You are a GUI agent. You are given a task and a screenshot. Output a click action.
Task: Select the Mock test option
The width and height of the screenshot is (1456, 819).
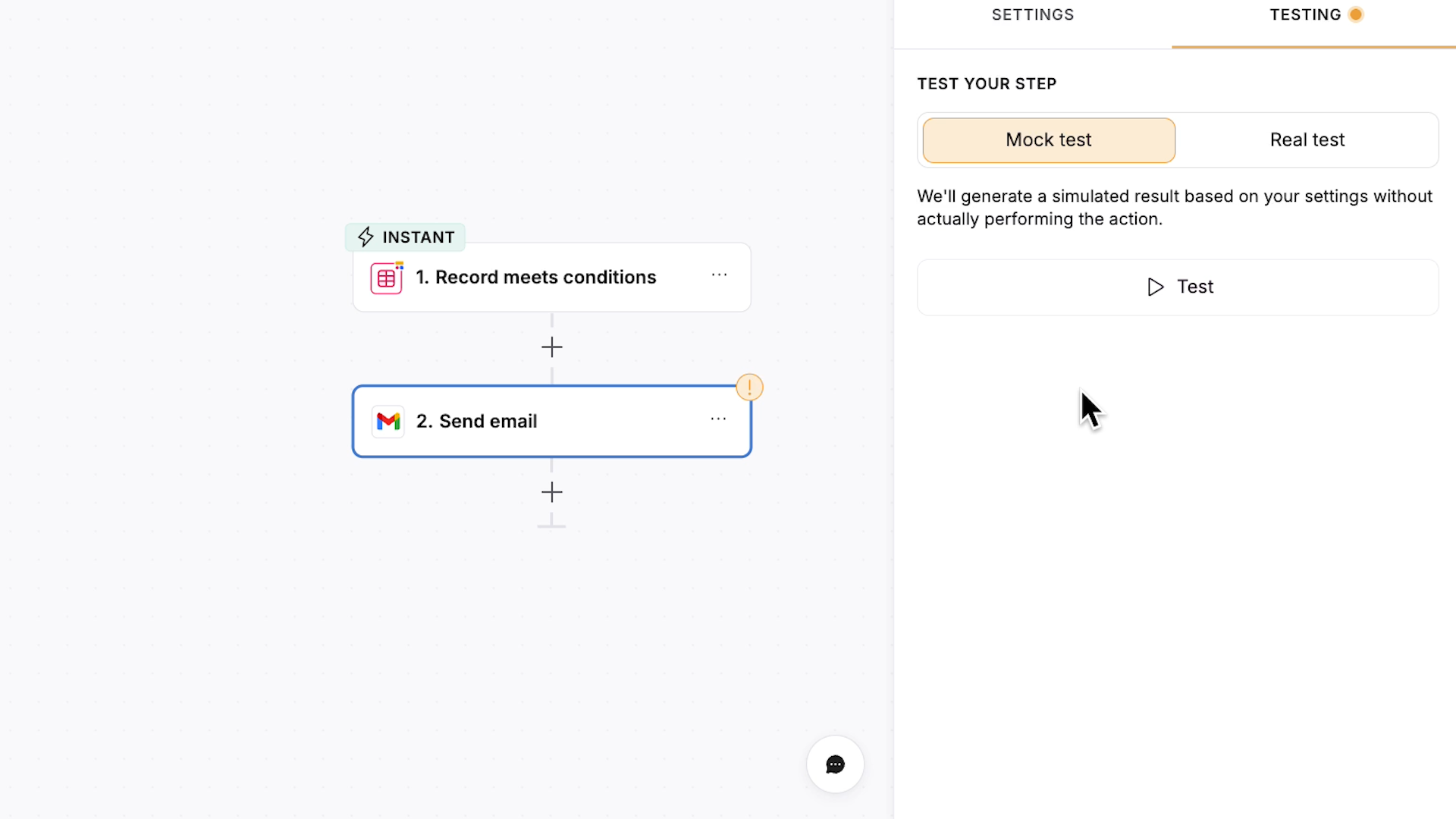tap(1048, 140)
